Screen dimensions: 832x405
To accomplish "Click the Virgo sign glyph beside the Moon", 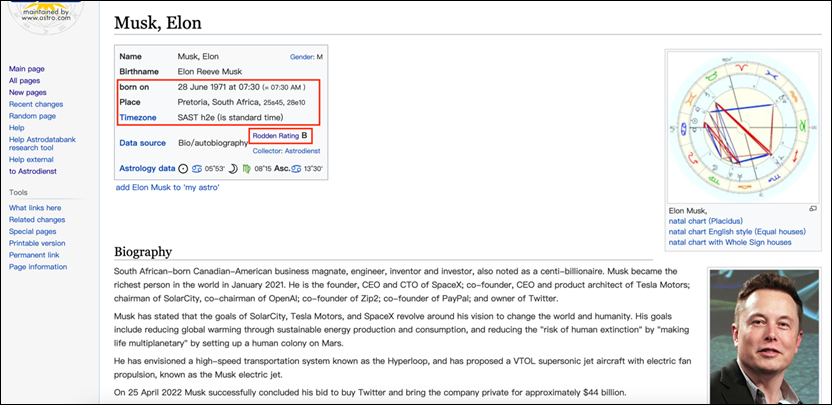I will 247,169.
